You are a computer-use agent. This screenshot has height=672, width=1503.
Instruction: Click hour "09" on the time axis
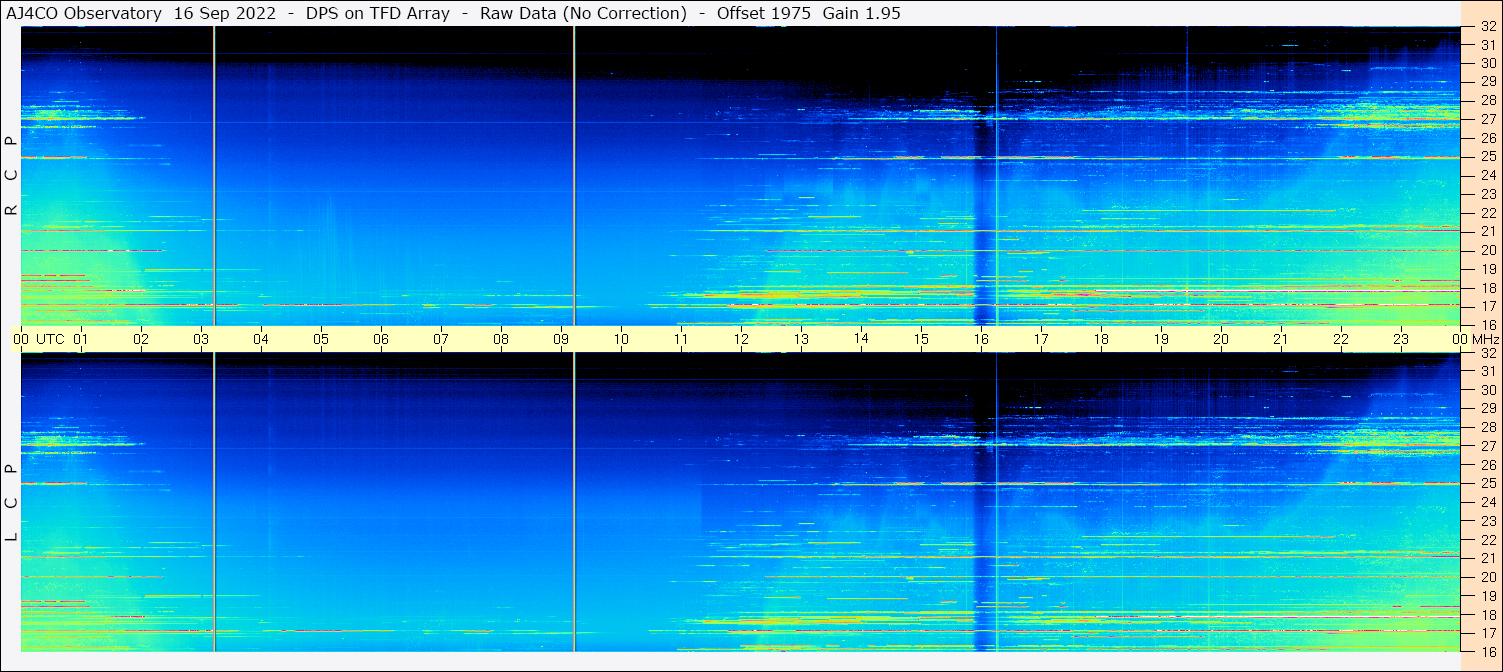561,339
